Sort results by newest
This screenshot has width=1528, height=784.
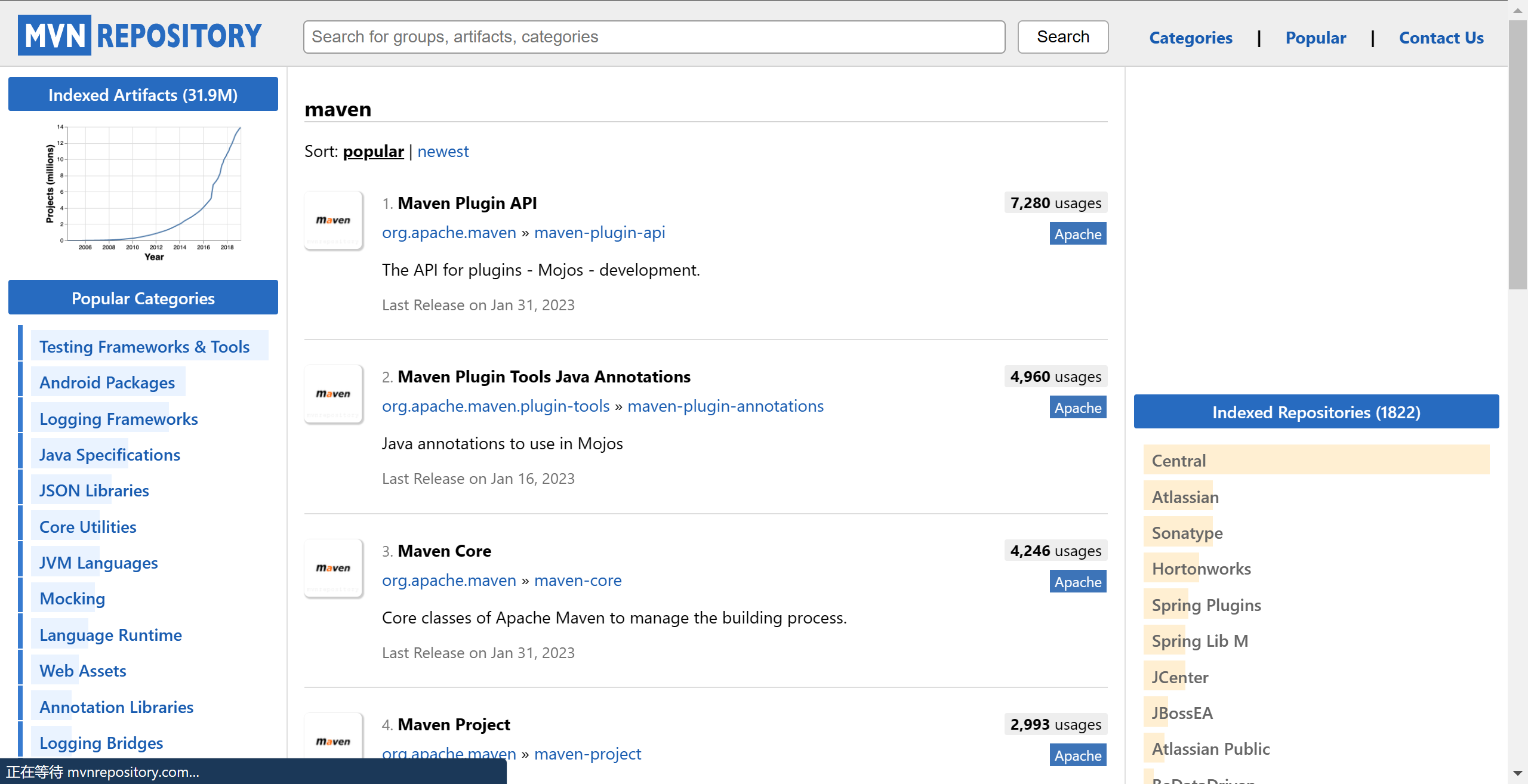[x=443, y=152]
